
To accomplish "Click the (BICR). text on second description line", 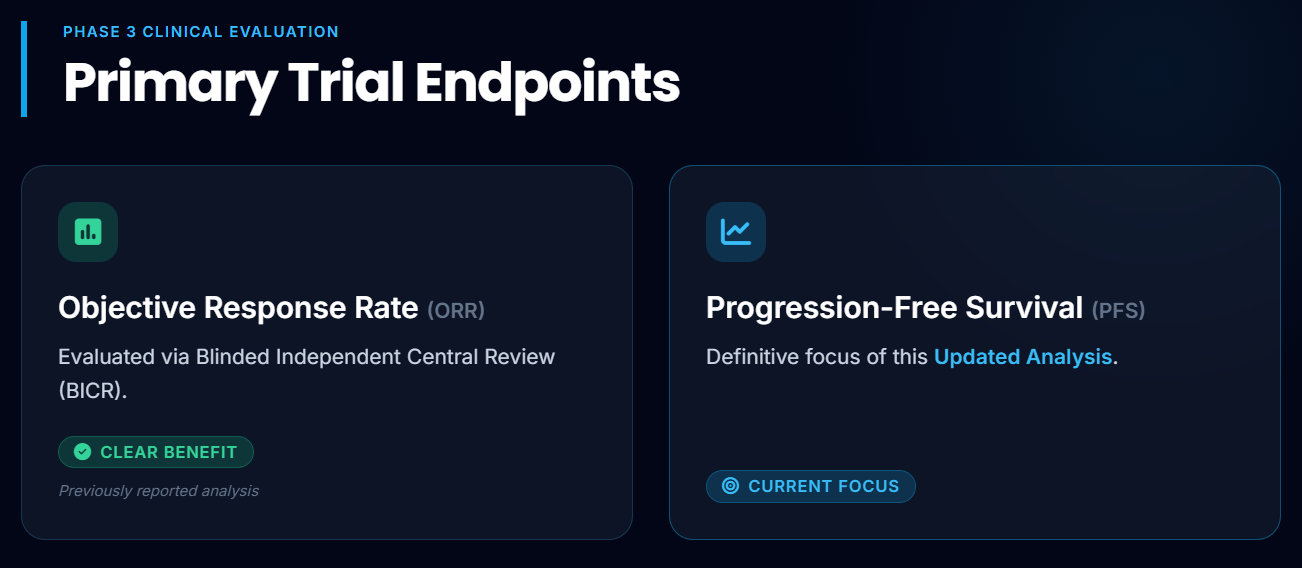I will point(93,390).
